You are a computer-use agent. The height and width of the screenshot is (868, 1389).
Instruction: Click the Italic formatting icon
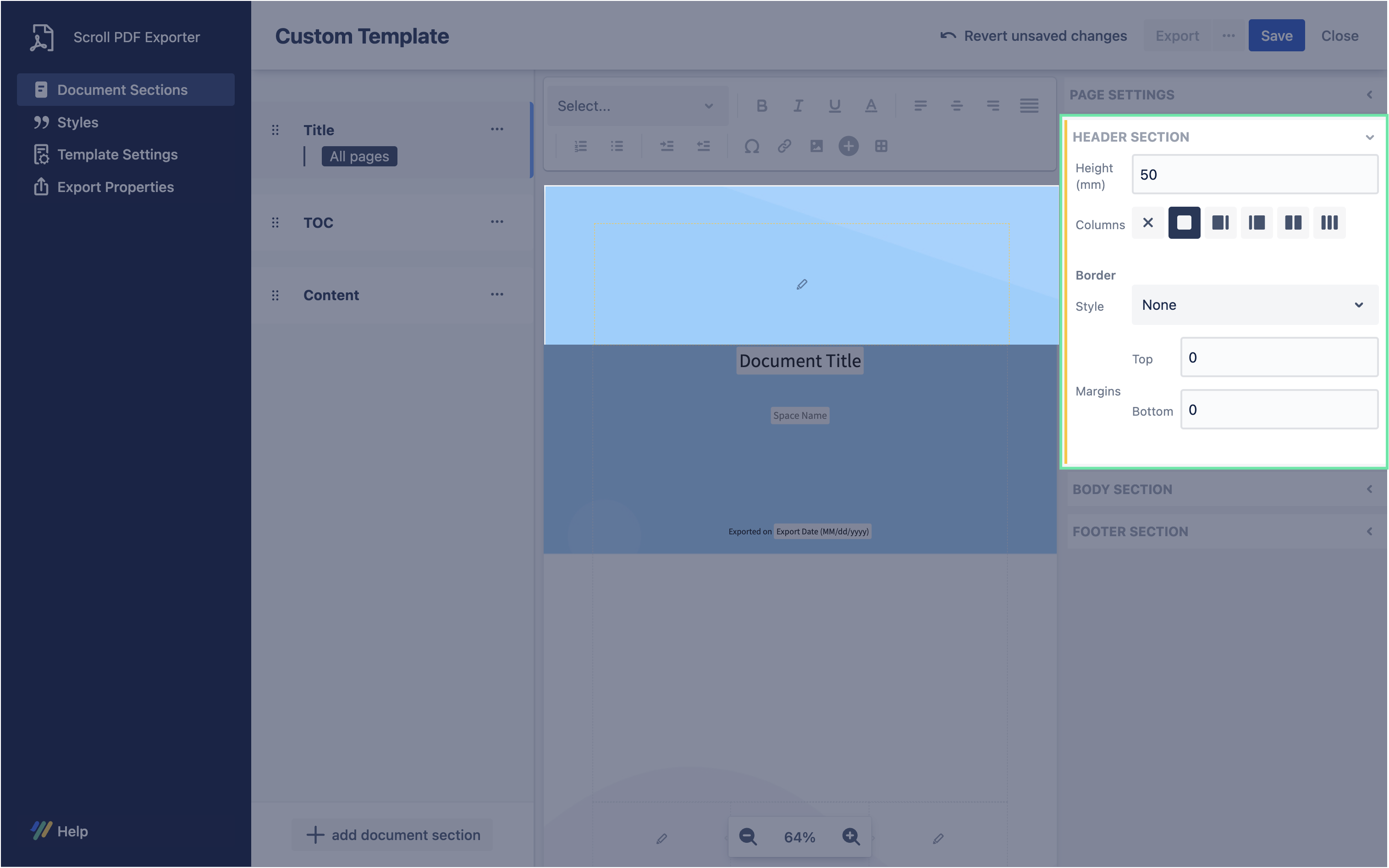pos(798,105)
